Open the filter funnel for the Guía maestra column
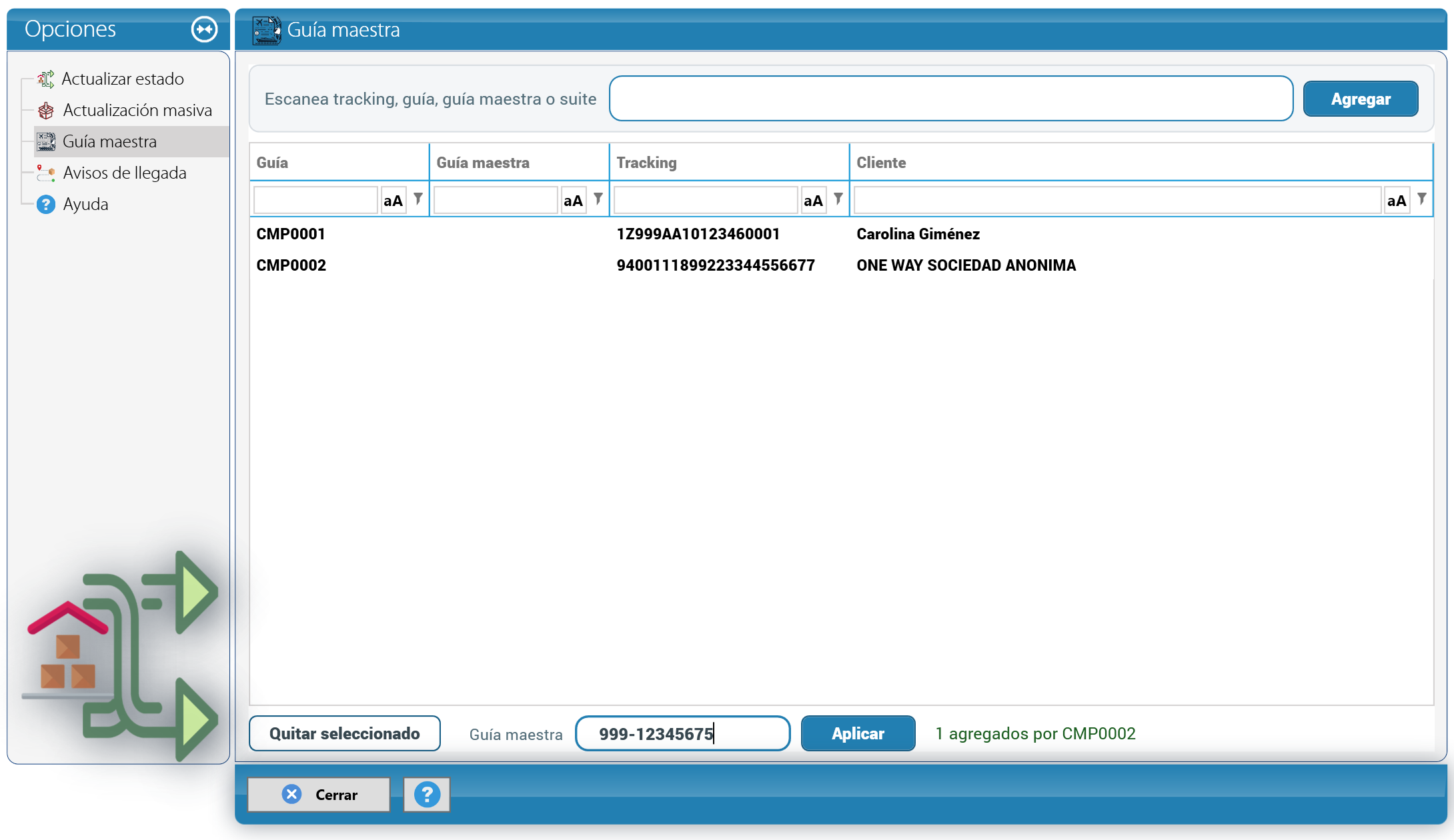Screen dimensions: 1454x840 coord(598,199)
